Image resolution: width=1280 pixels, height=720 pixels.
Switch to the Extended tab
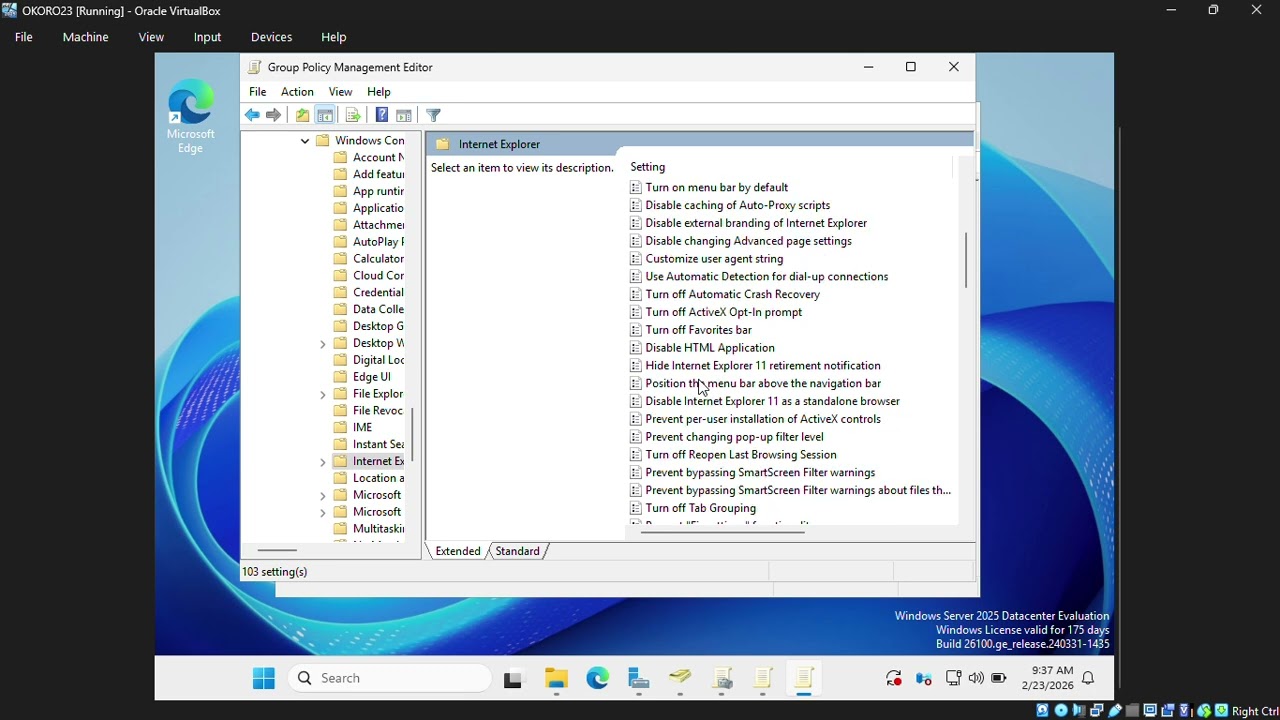pyautogui.click(x=458, y=551)
